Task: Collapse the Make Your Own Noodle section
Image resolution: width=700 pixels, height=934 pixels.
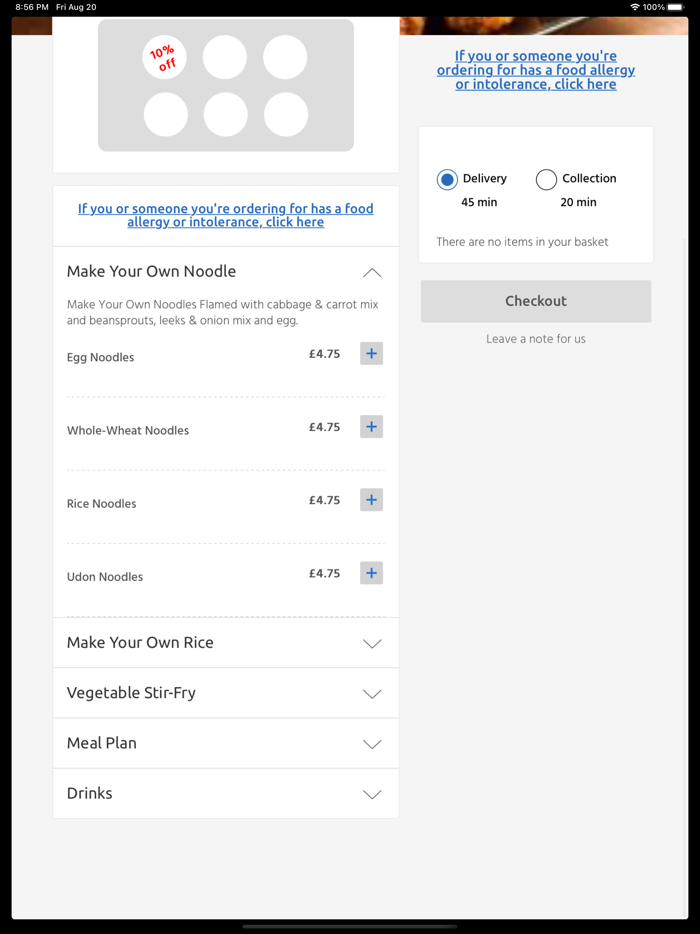Action: click(372, 272)
